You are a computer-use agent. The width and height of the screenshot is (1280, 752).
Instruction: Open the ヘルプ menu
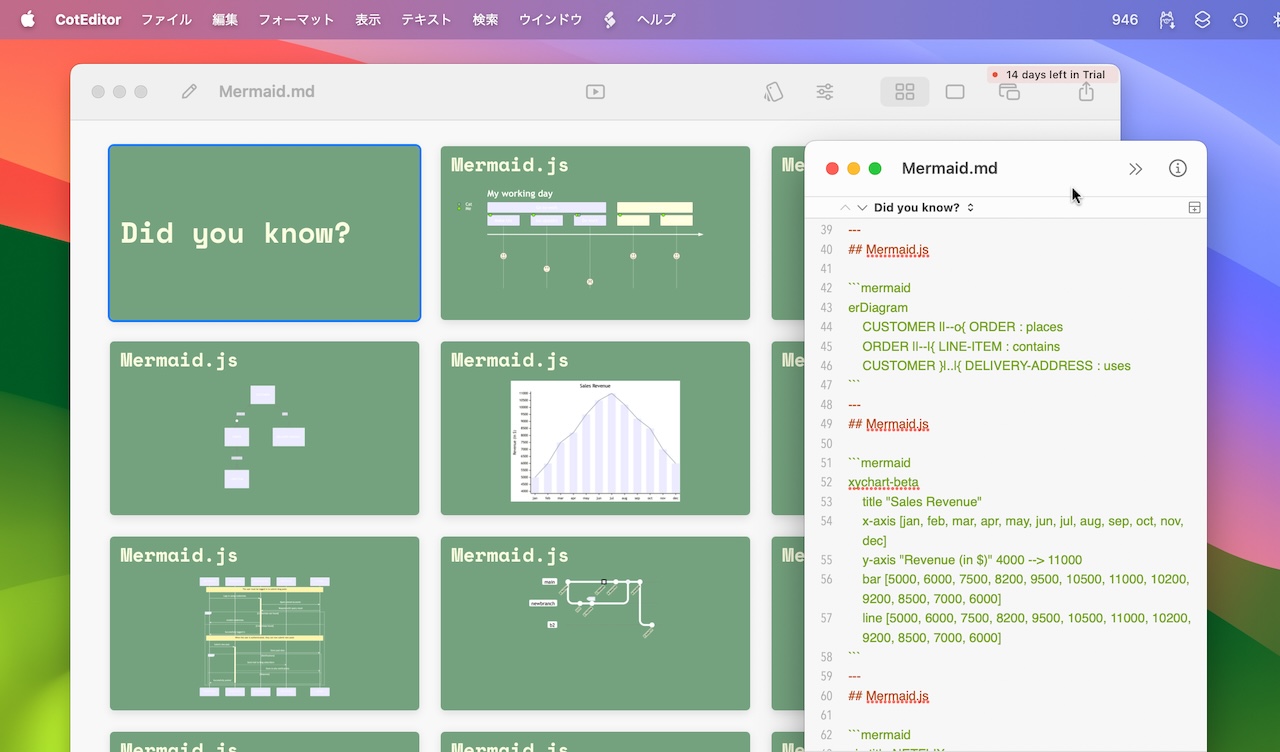[x=656, y=19]
